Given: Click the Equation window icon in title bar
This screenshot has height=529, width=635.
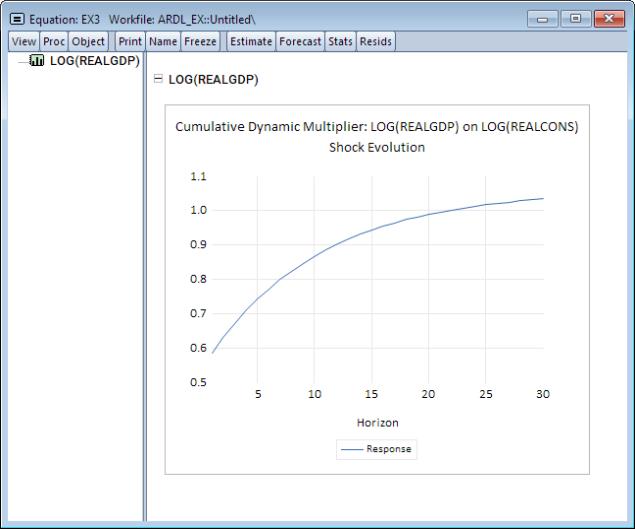Looking at the screenshot, I should pos(16,20).
